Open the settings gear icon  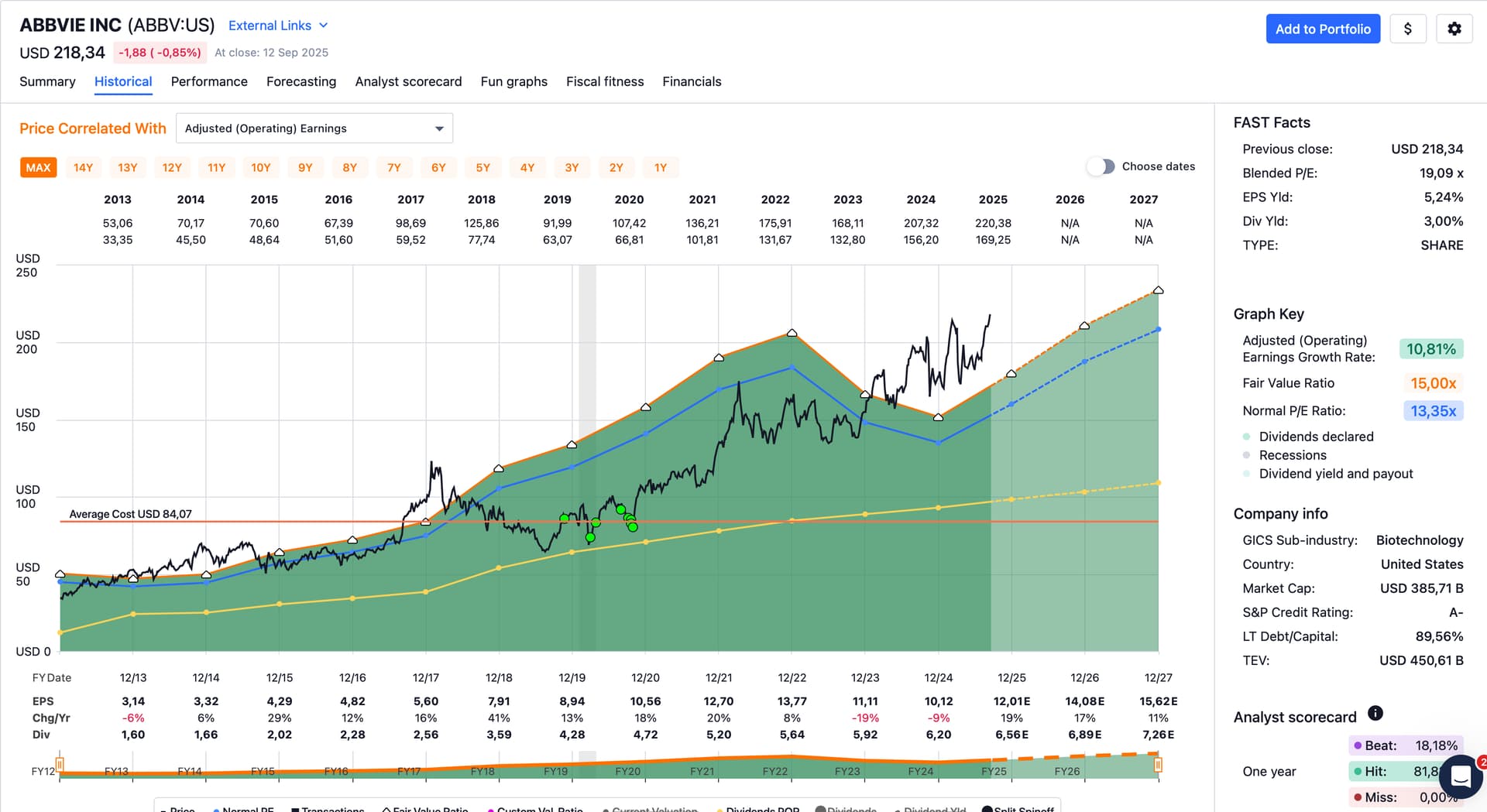[1454, 29]
